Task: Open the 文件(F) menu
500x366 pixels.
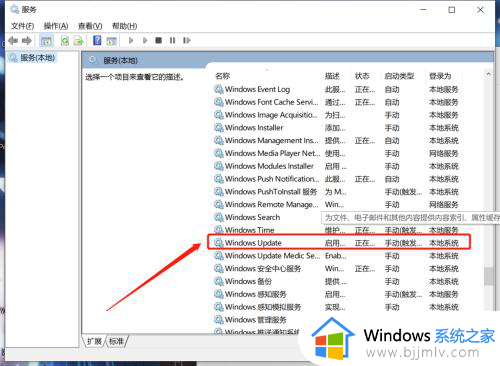Action: pyautogui.click(x=22, y=26)
